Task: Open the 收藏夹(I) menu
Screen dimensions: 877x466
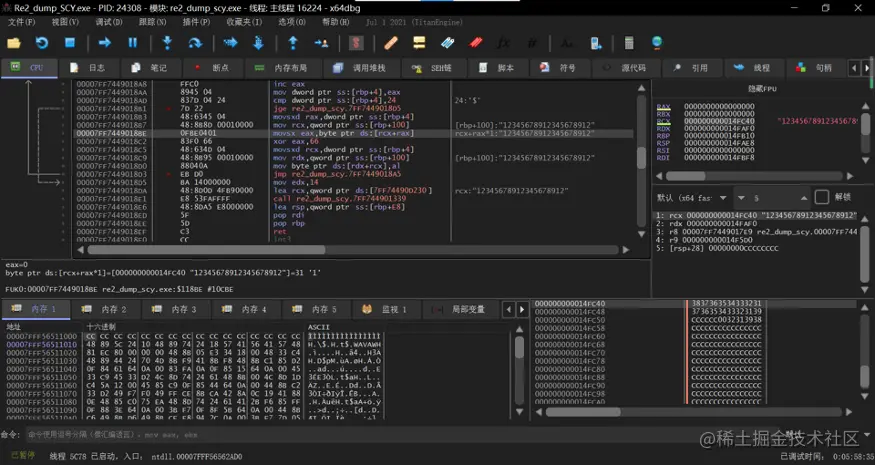Action: point(244,22)
